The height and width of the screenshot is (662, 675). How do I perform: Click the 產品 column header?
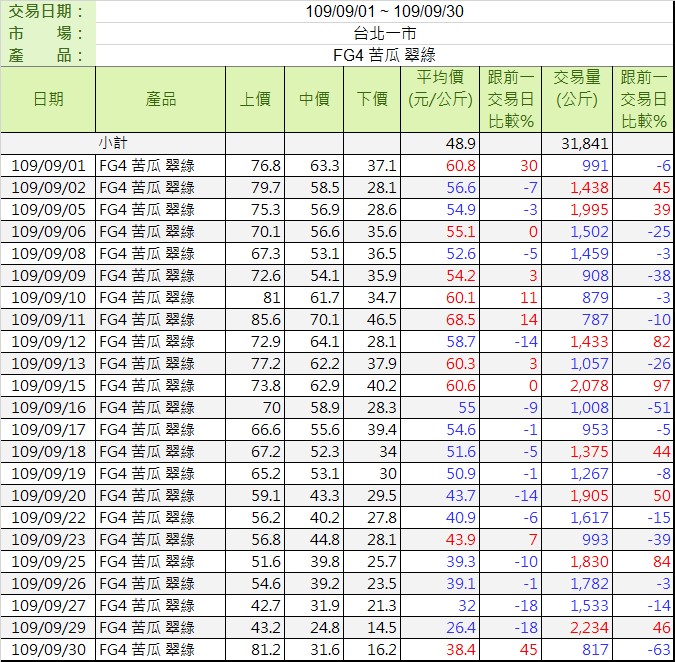tap(160, 99)
